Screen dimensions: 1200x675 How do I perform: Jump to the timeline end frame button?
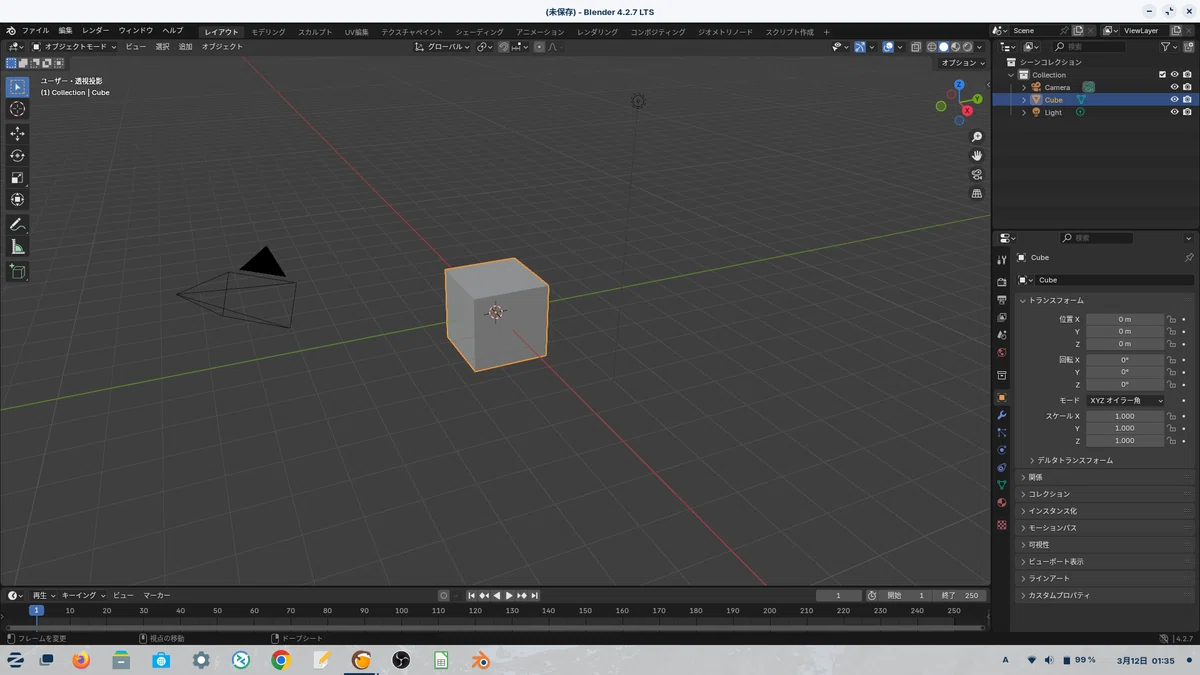[x=535, y=595]
